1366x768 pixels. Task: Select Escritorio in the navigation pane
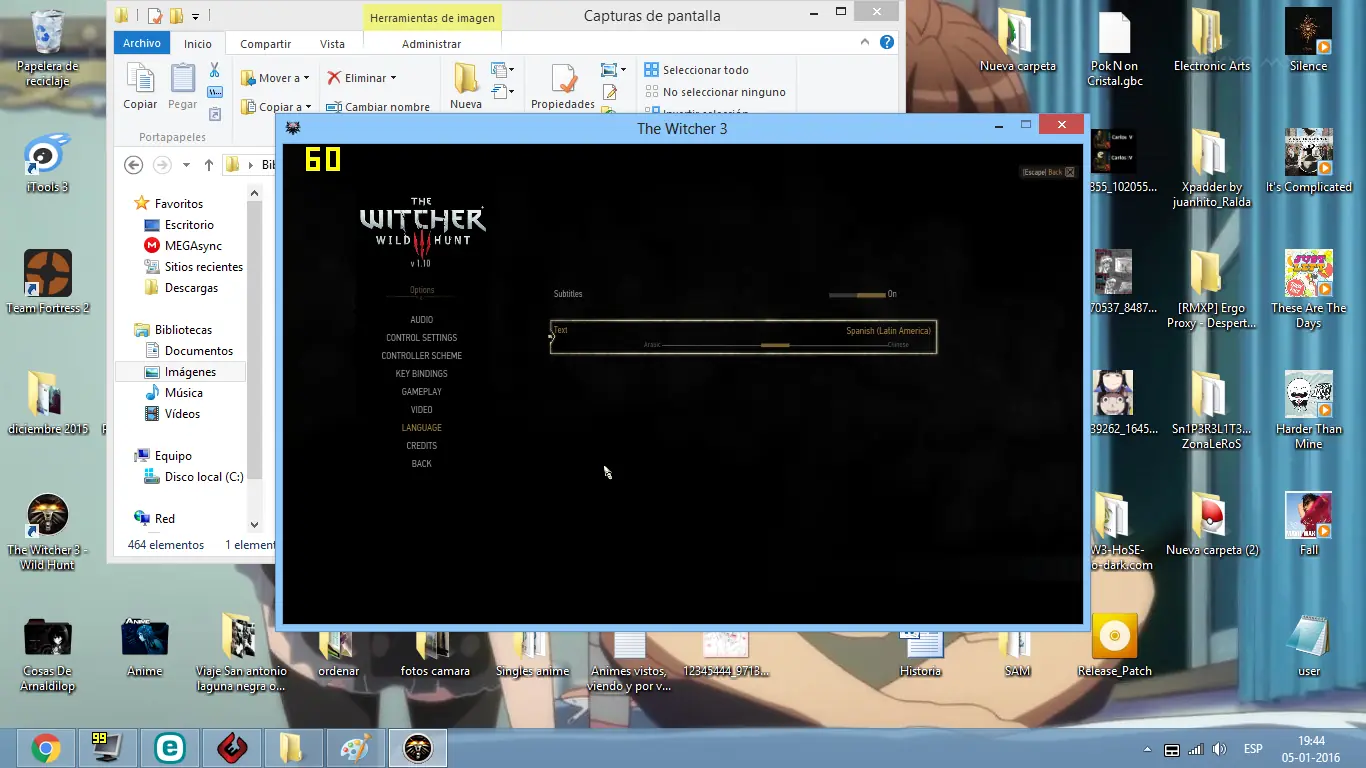179,225
